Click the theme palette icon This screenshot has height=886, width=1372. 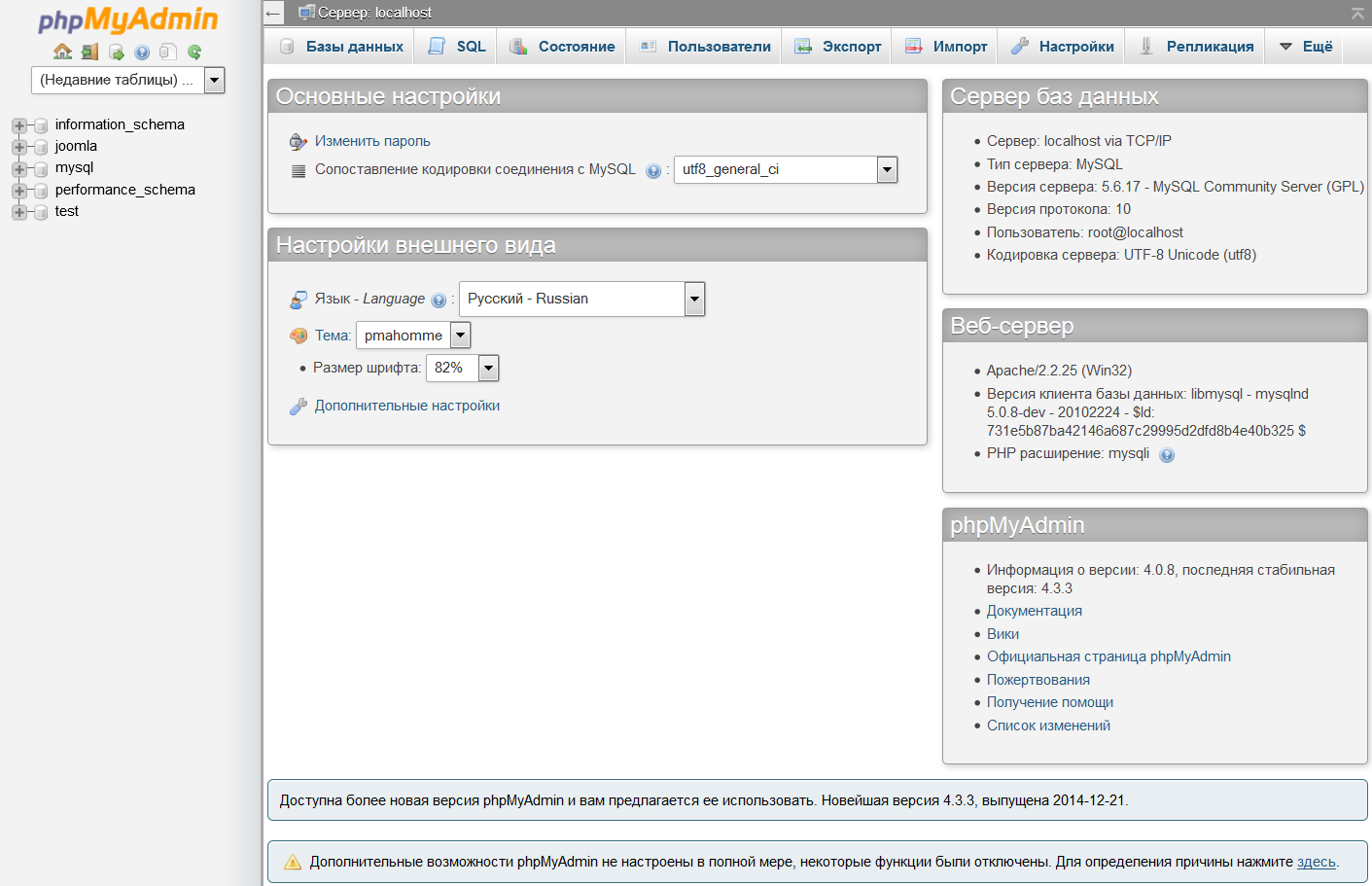(299, 336)
